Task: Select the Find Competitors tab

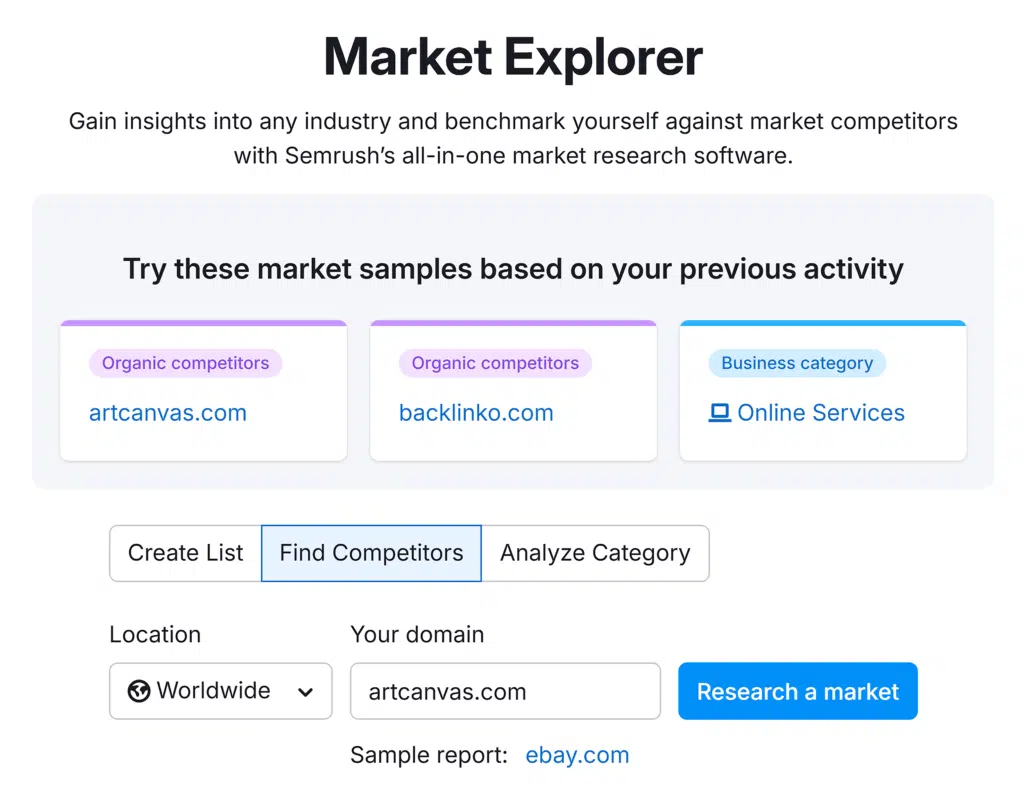Action: (x=371, y=553)
